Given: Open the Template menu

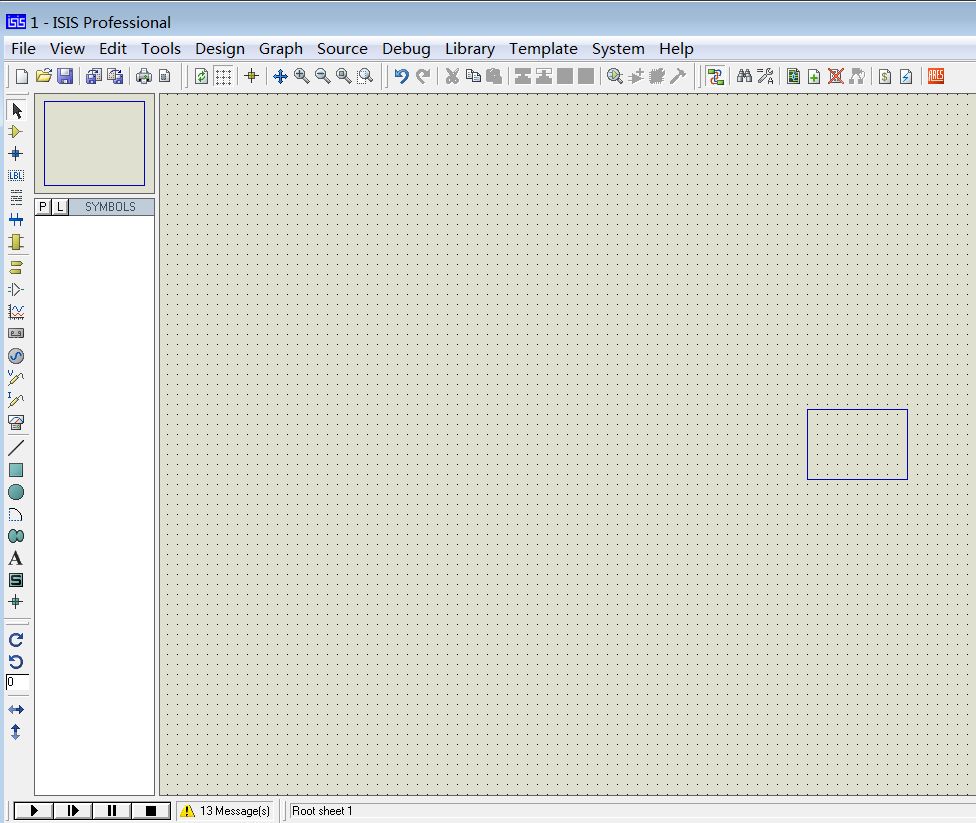Looking at the screenshot, I should [543, 49].
